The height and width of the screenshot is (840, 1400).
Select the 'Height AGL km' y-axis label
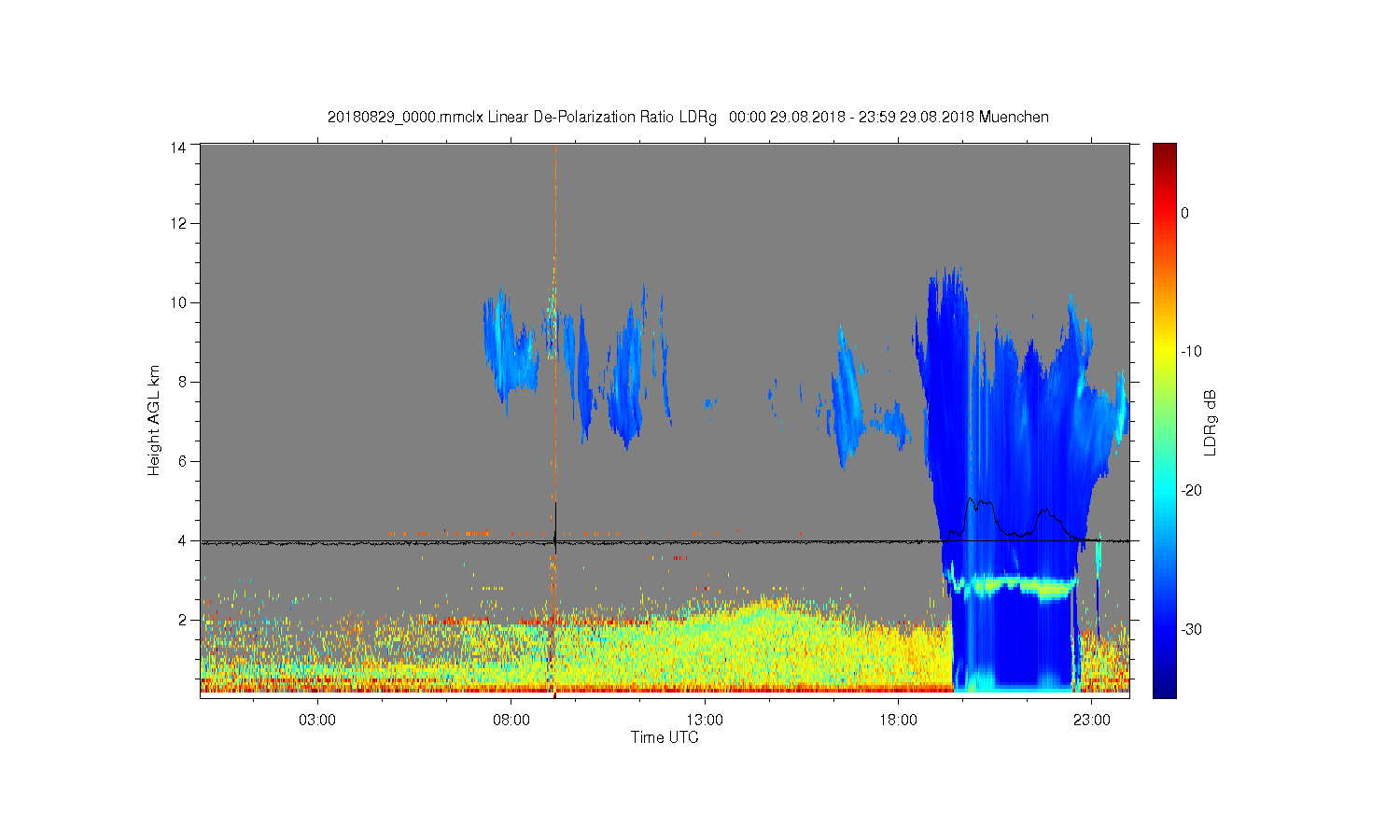point(154,420)
